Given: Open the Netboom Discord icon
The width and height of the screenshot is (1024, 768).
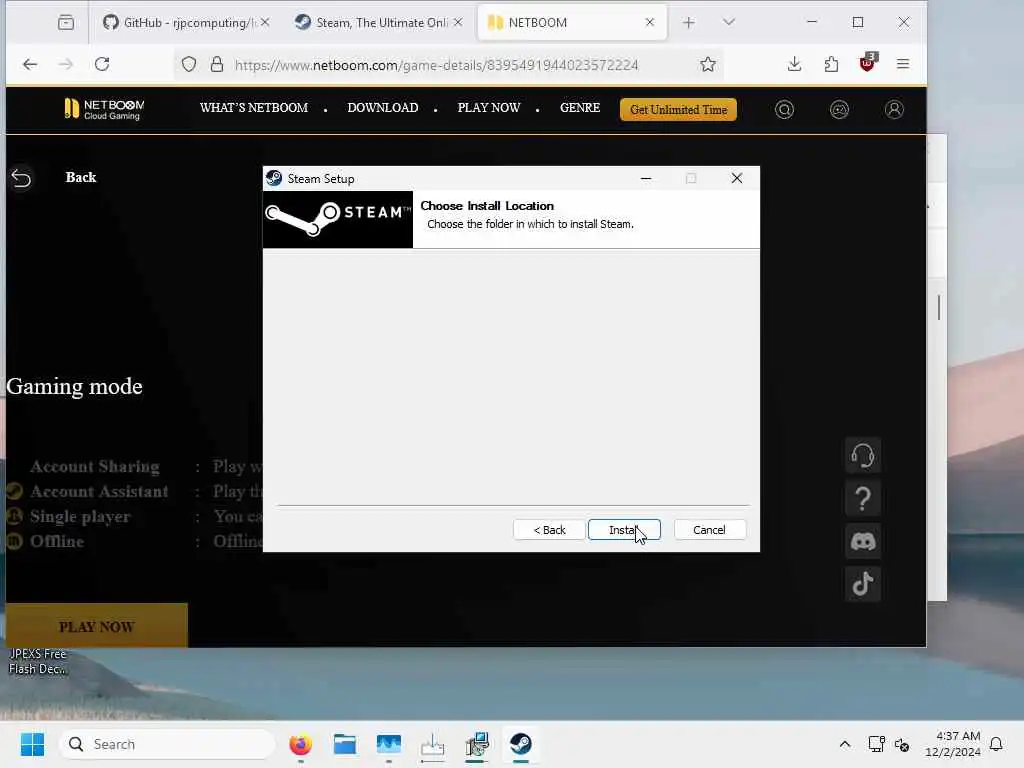Looking at the screenshot, I should coord(863,541).
